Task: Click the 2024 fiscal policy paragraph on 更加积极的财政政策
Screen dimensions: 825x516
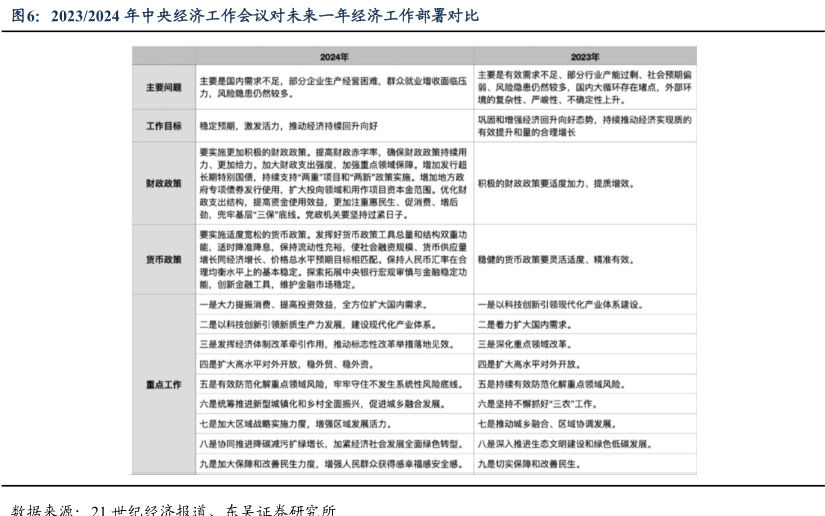Action: tap(334, 184)
